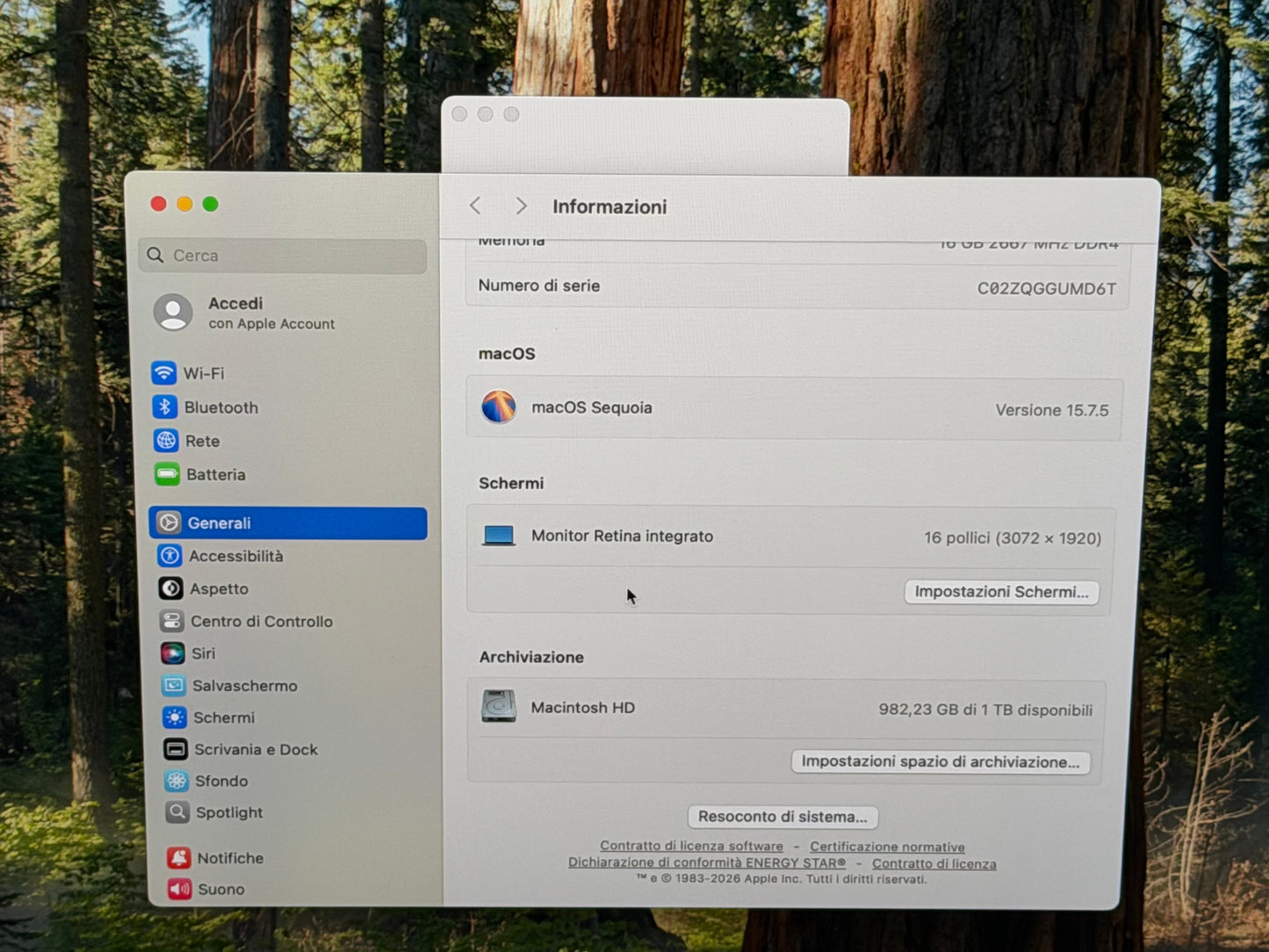Viewport: 1269px width, 952px height.
Task: Open the Accessibilità icon
Action: (170, 556)
